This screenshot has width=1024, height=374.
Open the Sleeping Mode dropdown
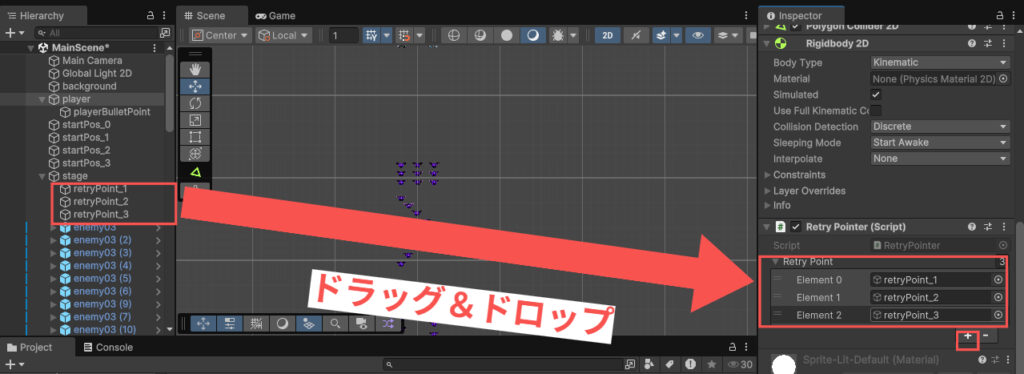click(x=940, y=142)
